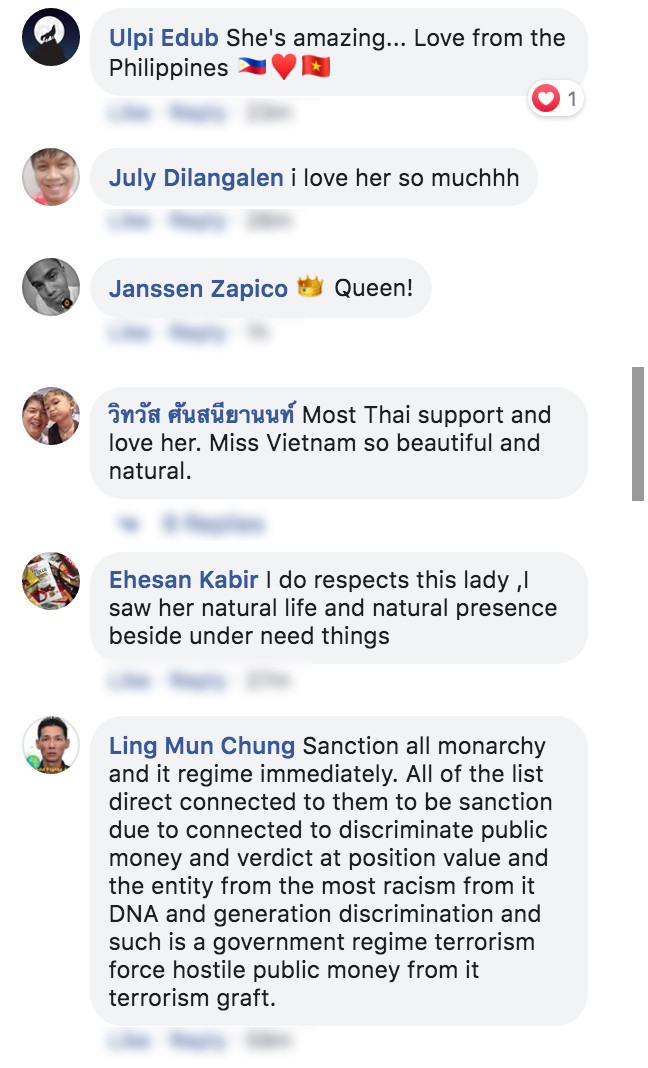Click Ulpi Edub's wolf profile picture
The image size is (648, 1068).
(51, 37)
